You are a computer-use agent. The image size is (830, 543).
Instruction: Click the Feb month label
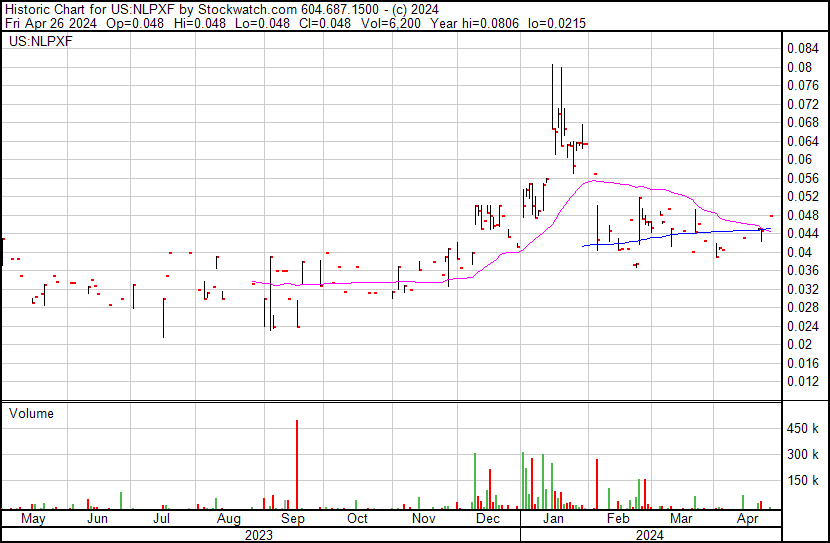point(618,519)
